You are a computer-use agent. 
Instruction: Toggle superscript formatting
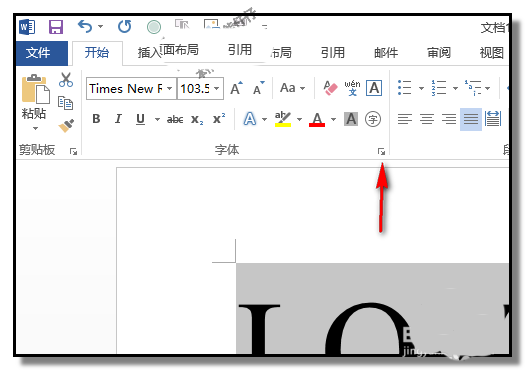[219, 119]
